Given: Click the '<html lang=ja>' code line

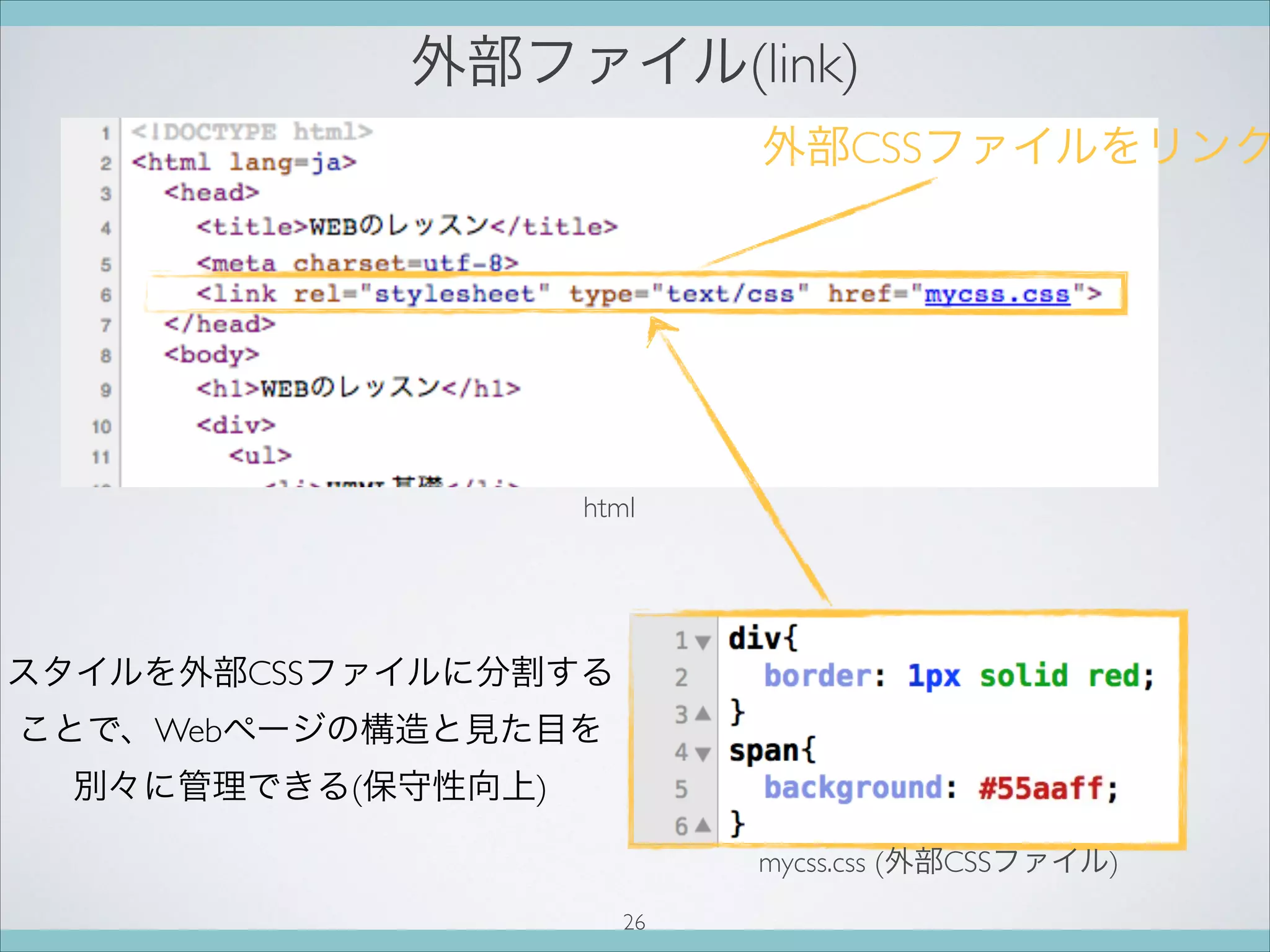Looking at the screenshot, I should pyautogui.click(x=244, y=162).
